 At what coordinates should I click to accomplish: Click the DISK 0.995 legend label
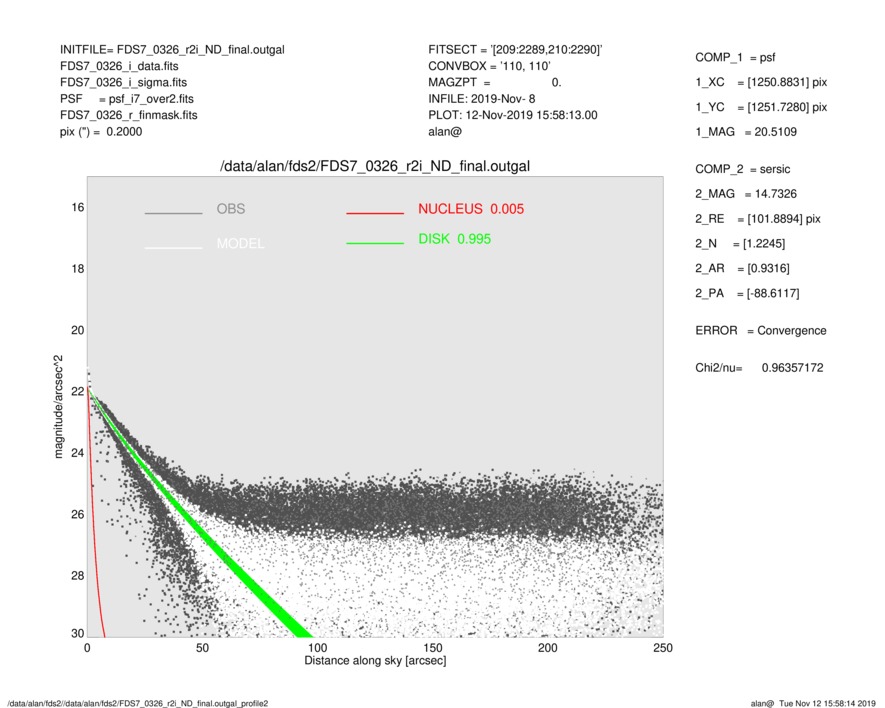(x=454, y=239)
